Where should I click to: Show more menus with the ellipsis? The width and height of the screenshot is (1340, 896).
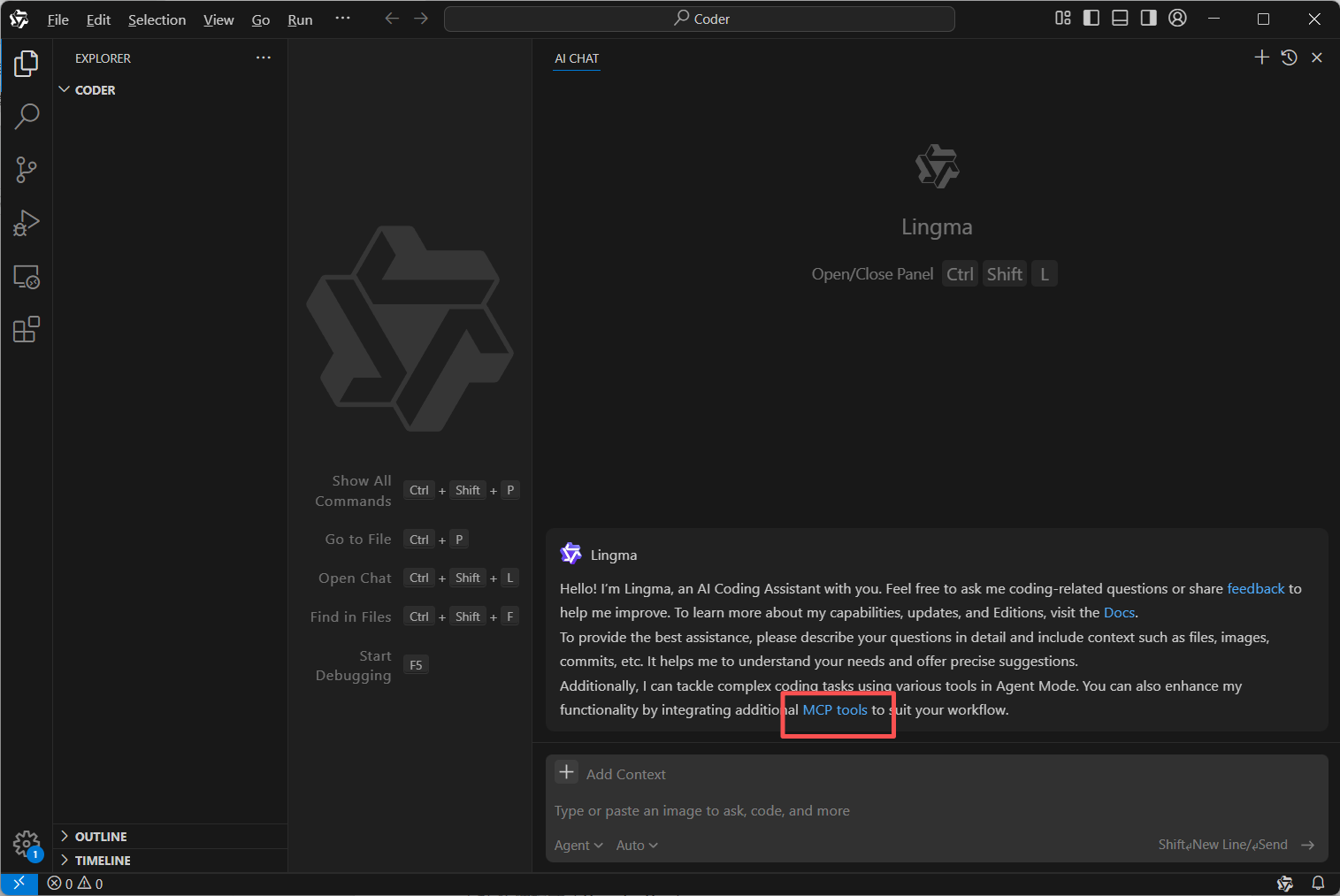pos(342,19)
